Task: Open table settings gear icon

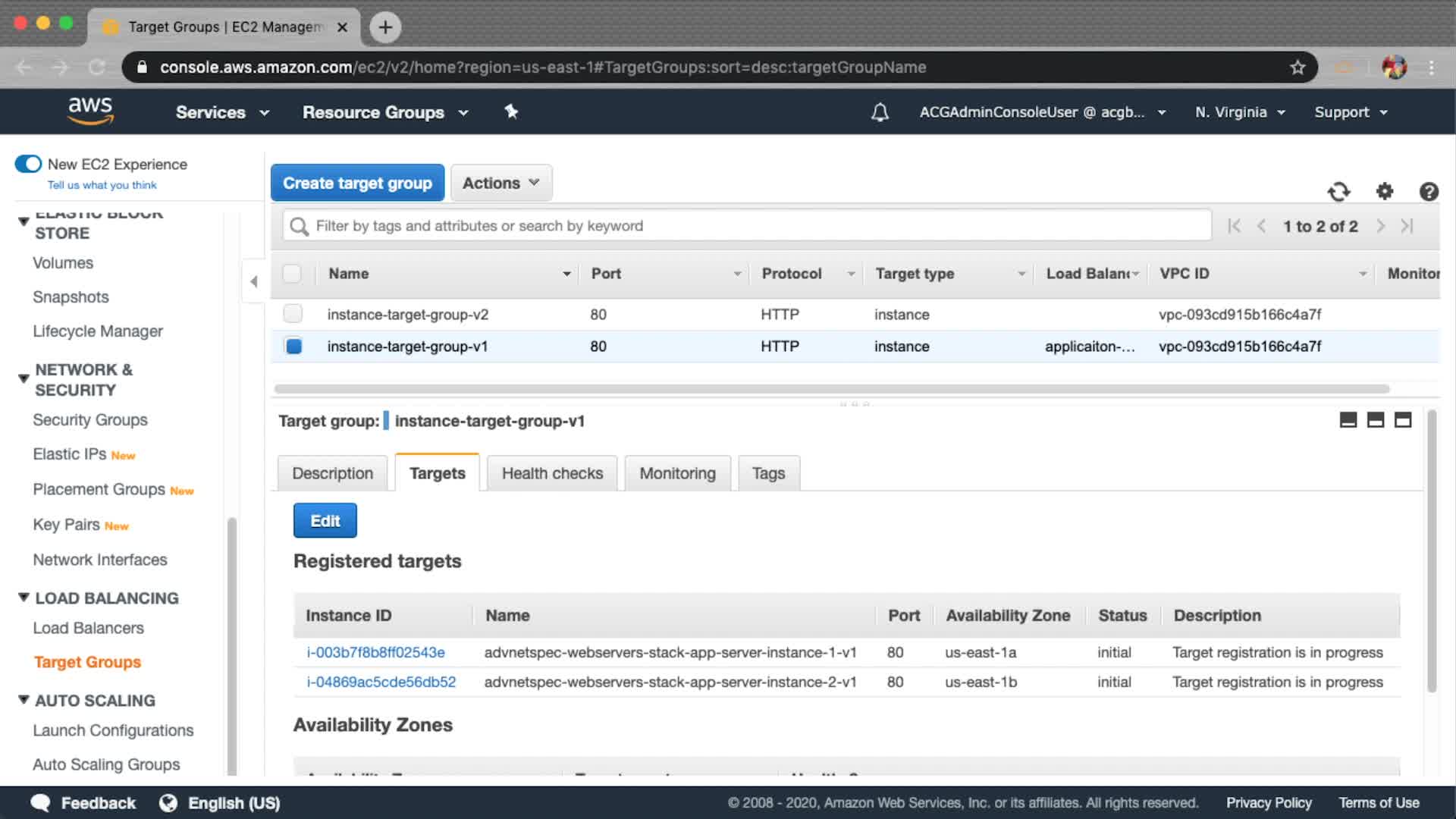Action: (x=1384, y=192)
